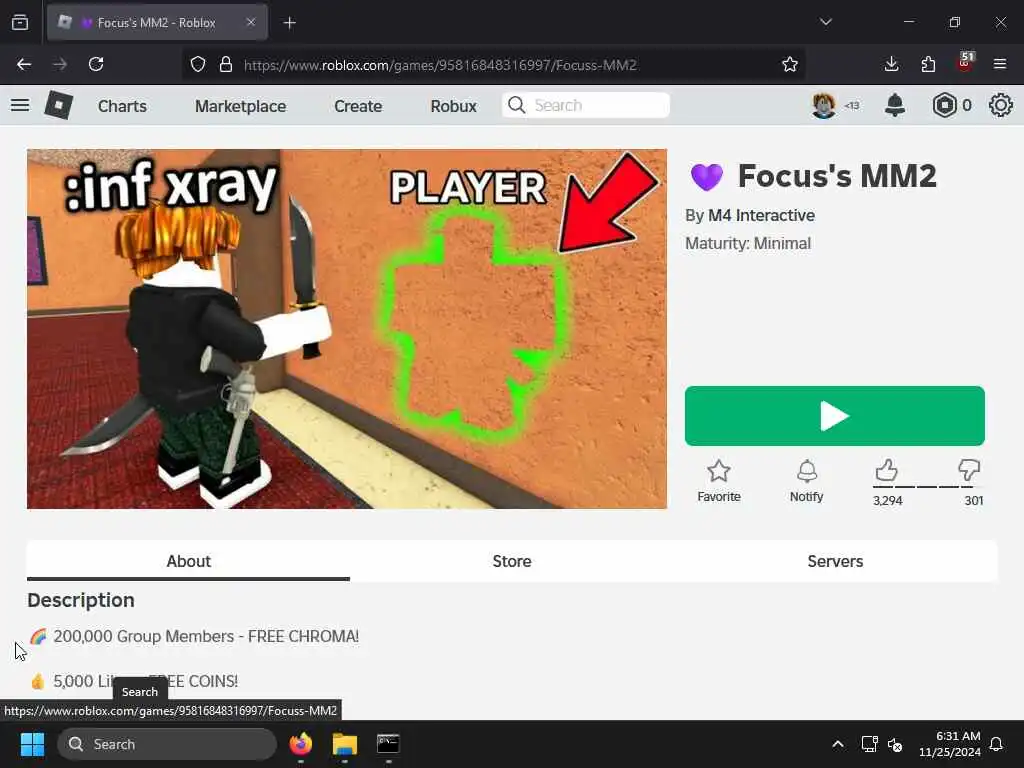Click the browser forward arrow
This screenshot has width=1024, height=768.
(x=60, y=64)
